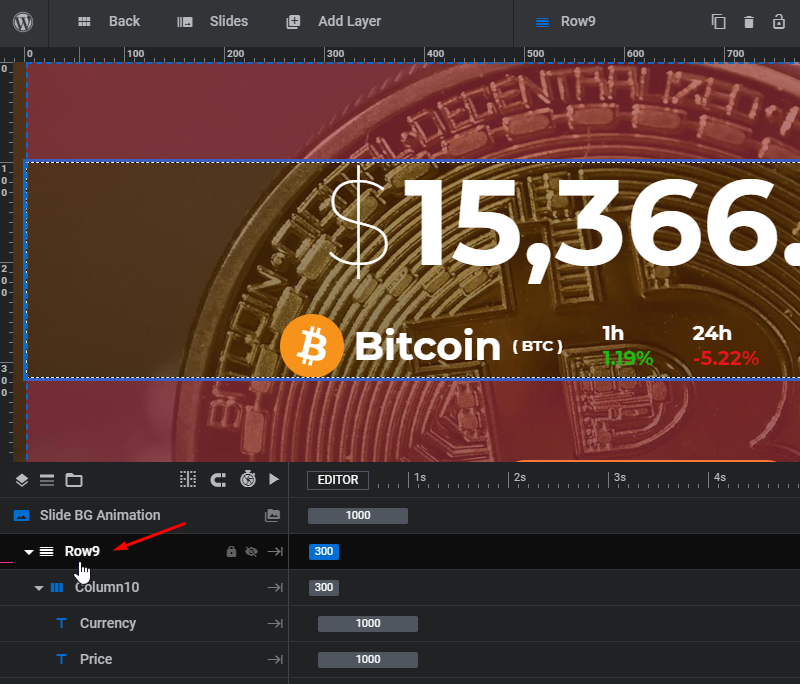Open the Slides menu
This screenshot has height=684, width=800.
(229, 21)
